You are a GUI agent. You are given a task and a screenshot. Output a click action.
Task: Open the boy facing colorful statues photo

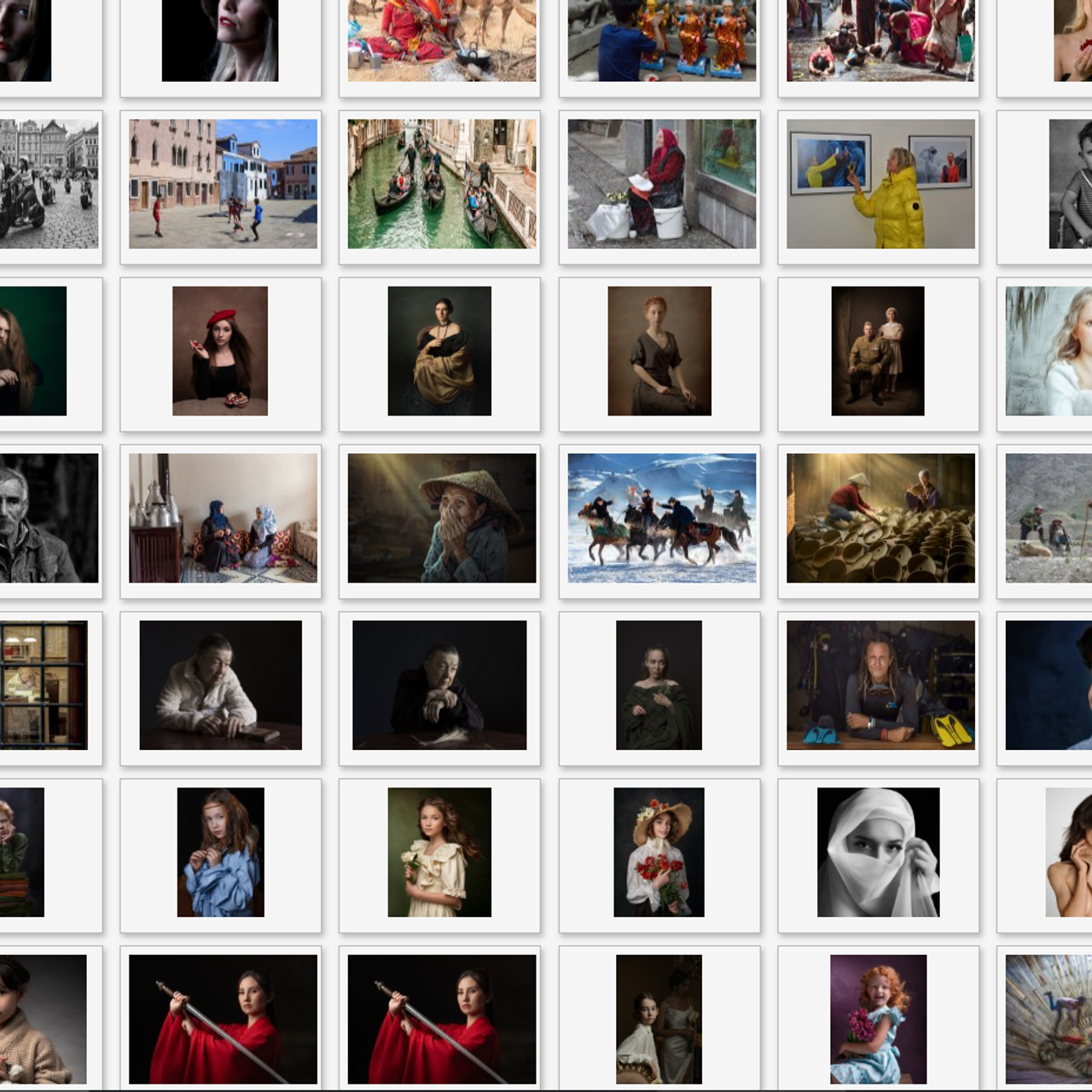[x=662, y=41]
